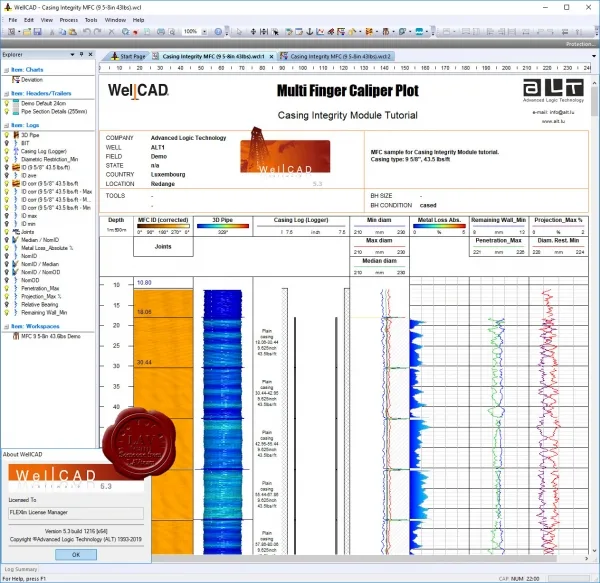
Task: Click the Print Preview magnifier icon
Action: coord(171,32)
